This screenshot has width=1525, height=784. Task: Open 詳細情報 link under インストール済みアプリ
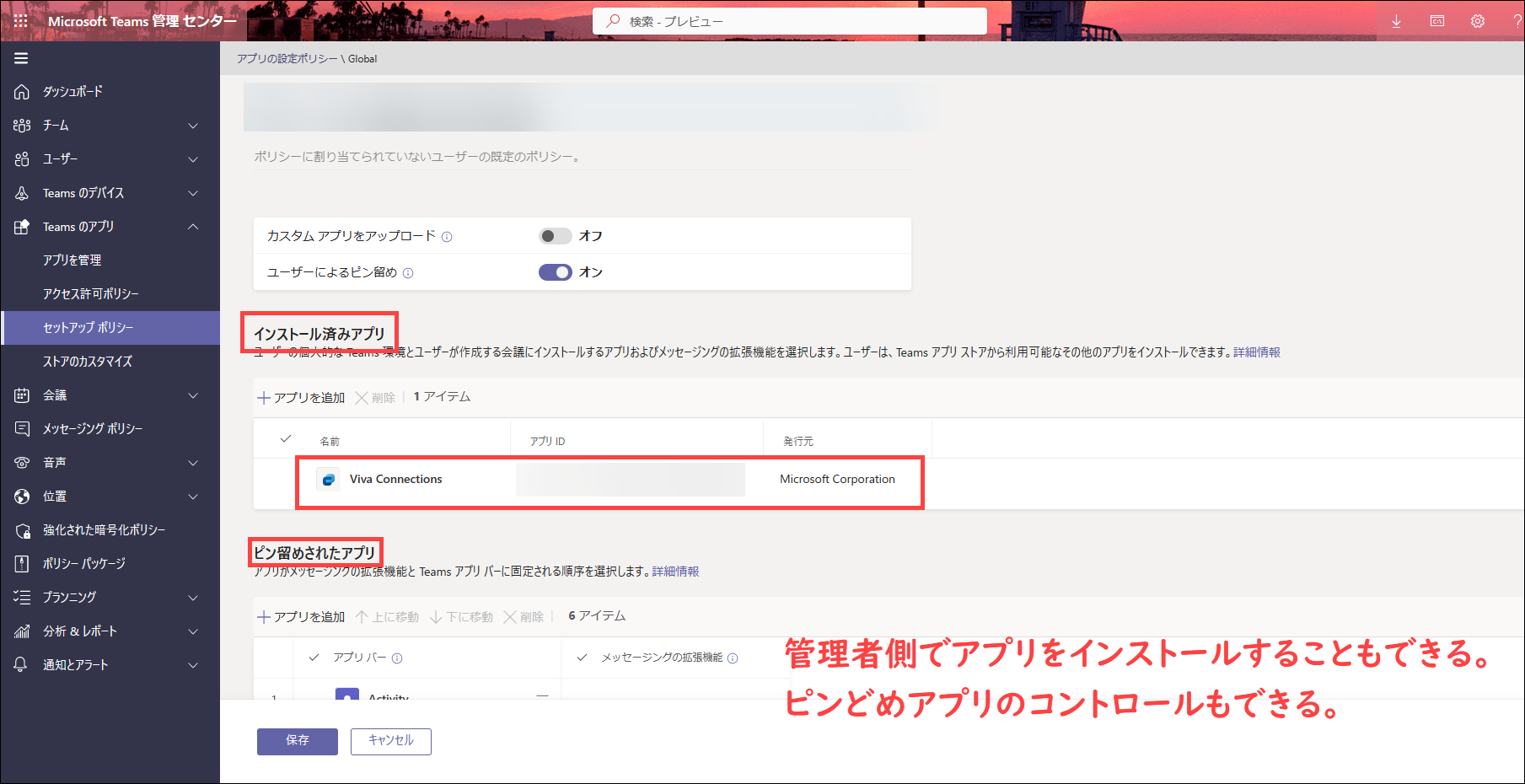point(1257,352)
